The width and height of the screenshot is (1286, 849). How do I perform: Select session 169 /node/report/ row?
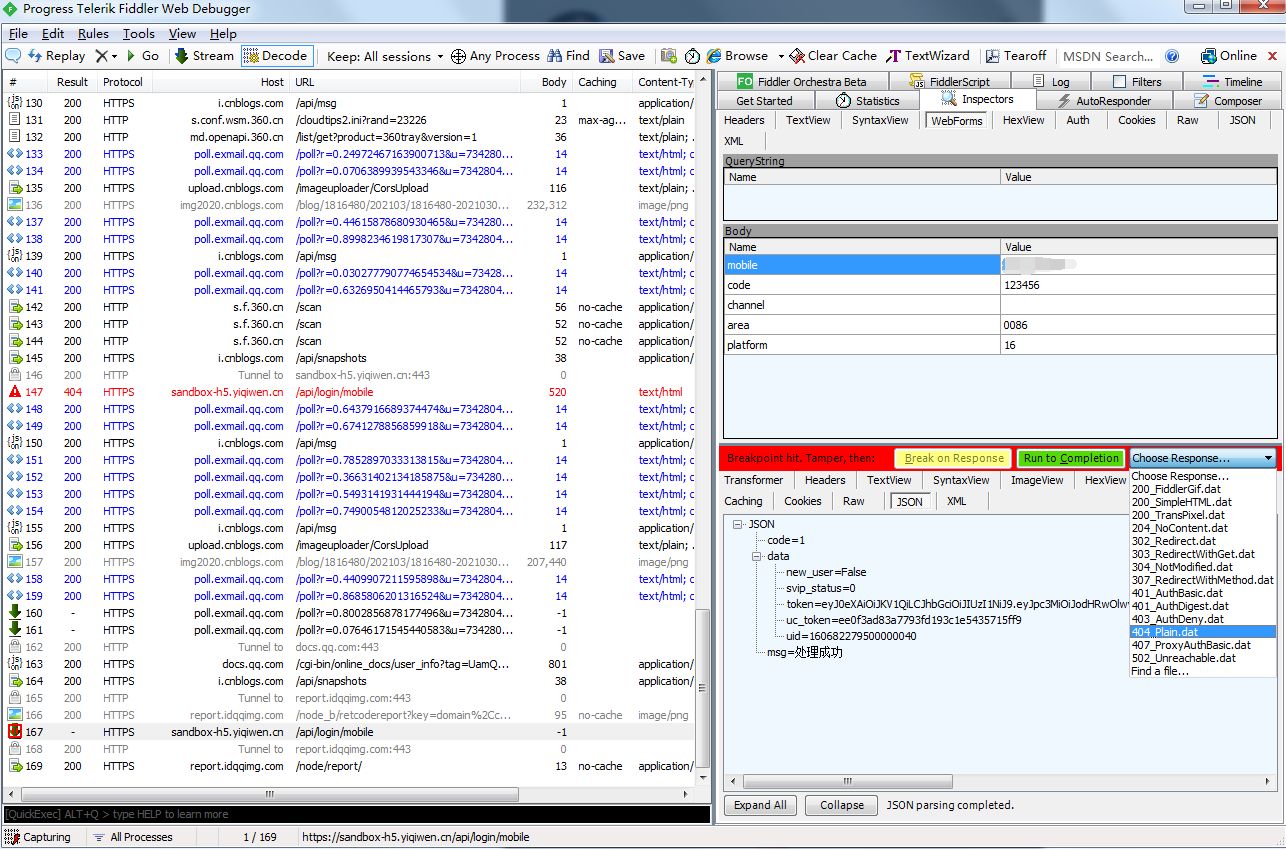coord(350,766)
